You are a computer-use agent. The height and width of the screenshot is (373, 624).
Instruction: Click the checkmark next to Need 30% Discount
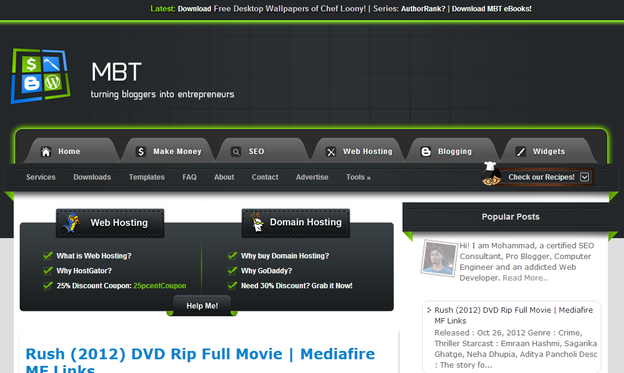tap(232, 285)
